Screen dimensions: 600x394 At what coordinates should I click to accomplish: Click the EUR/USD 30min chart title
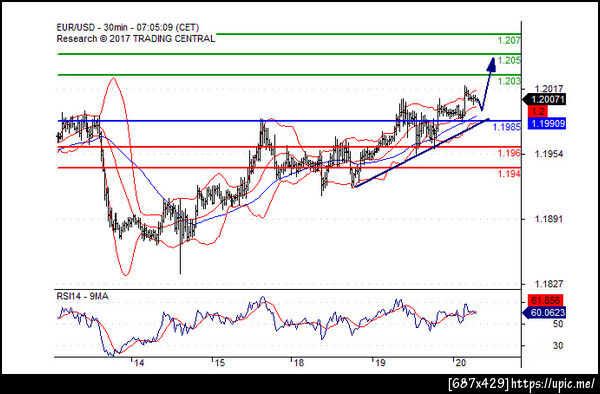pos(128,28)
